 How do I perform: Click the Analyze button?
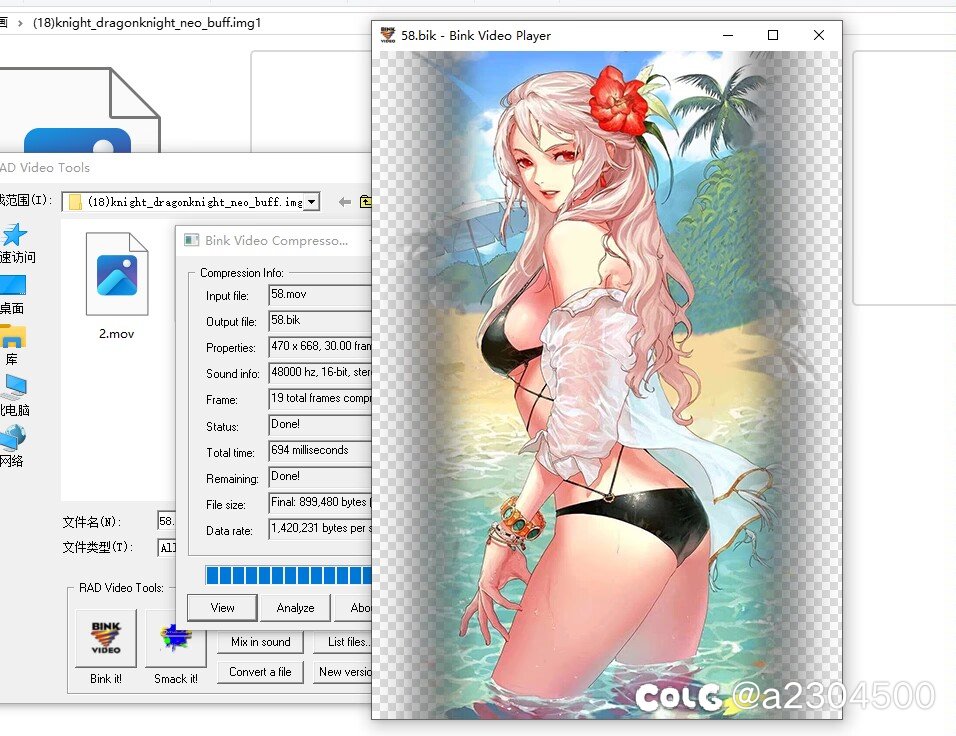point(295,607)
